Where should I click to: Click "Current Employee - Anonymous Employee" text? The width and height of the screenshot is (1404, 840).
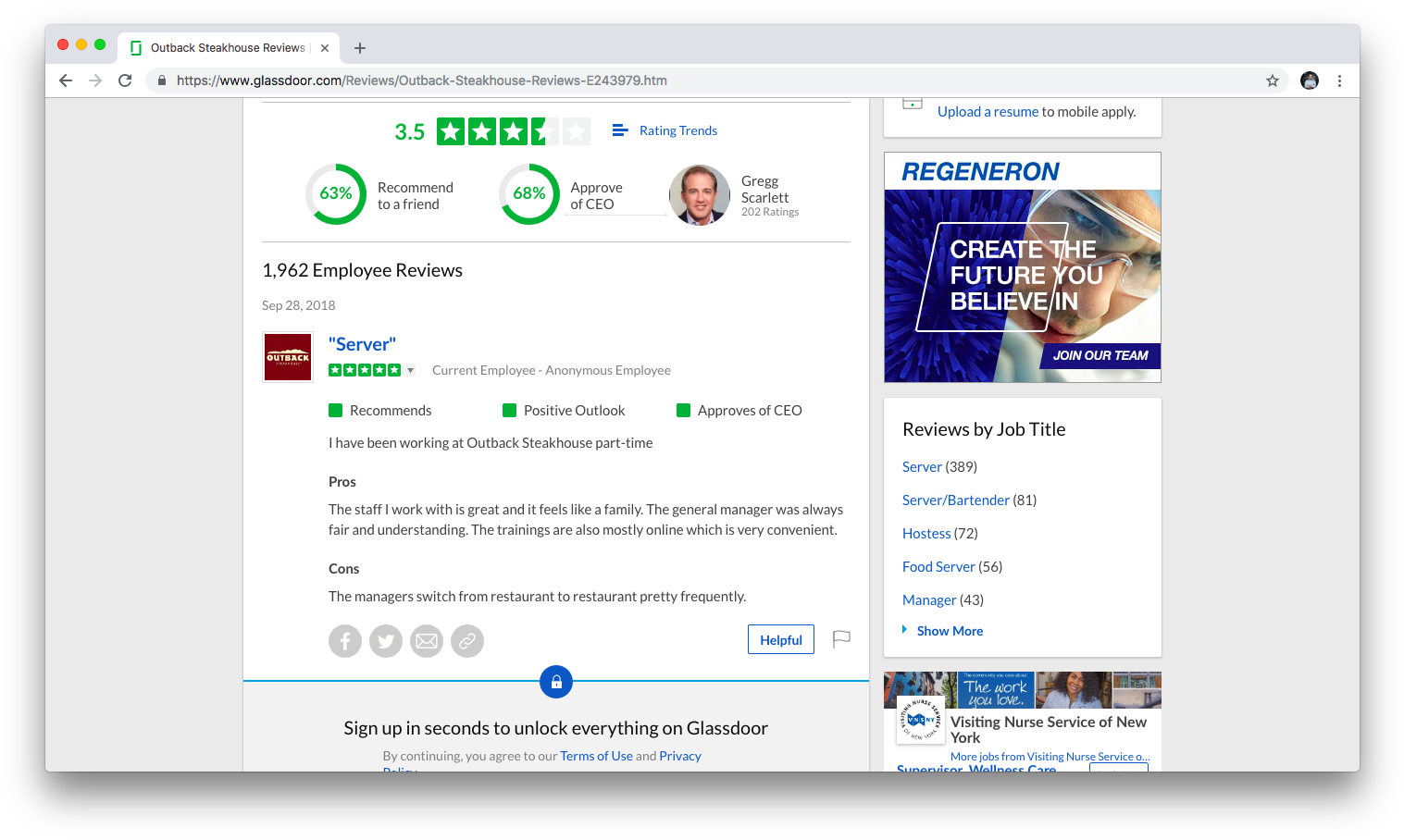pyautogui.click(x=552, y=370)
